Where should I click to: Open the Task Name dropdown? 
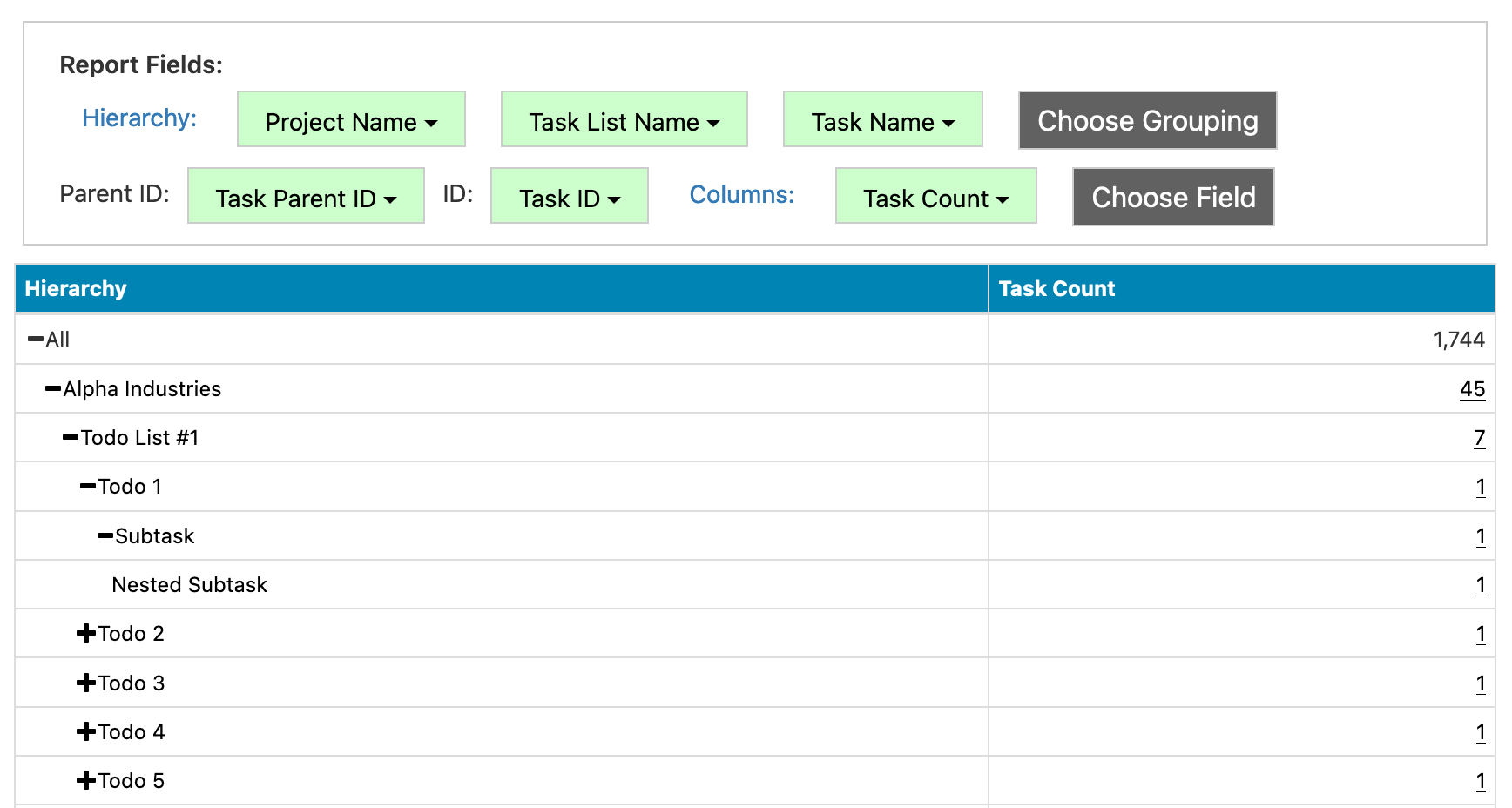[882, 121]
